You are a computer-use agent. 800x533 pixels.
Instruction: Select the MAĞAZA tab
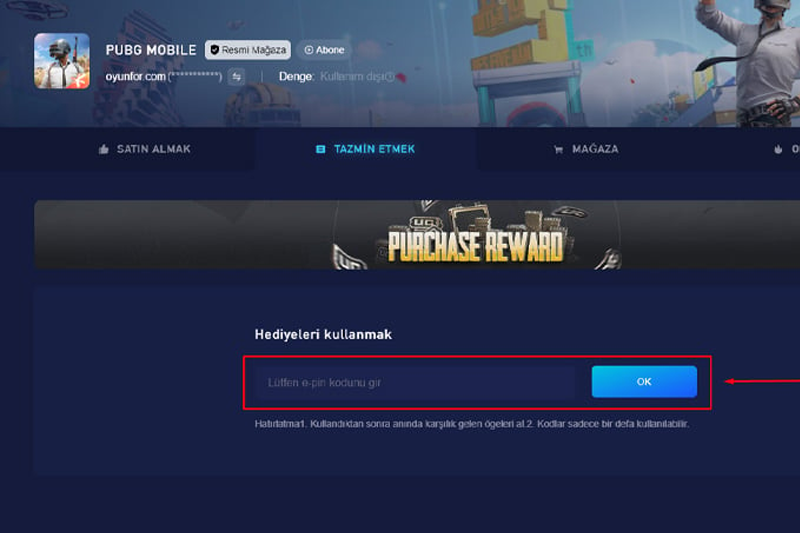(587, 149)
